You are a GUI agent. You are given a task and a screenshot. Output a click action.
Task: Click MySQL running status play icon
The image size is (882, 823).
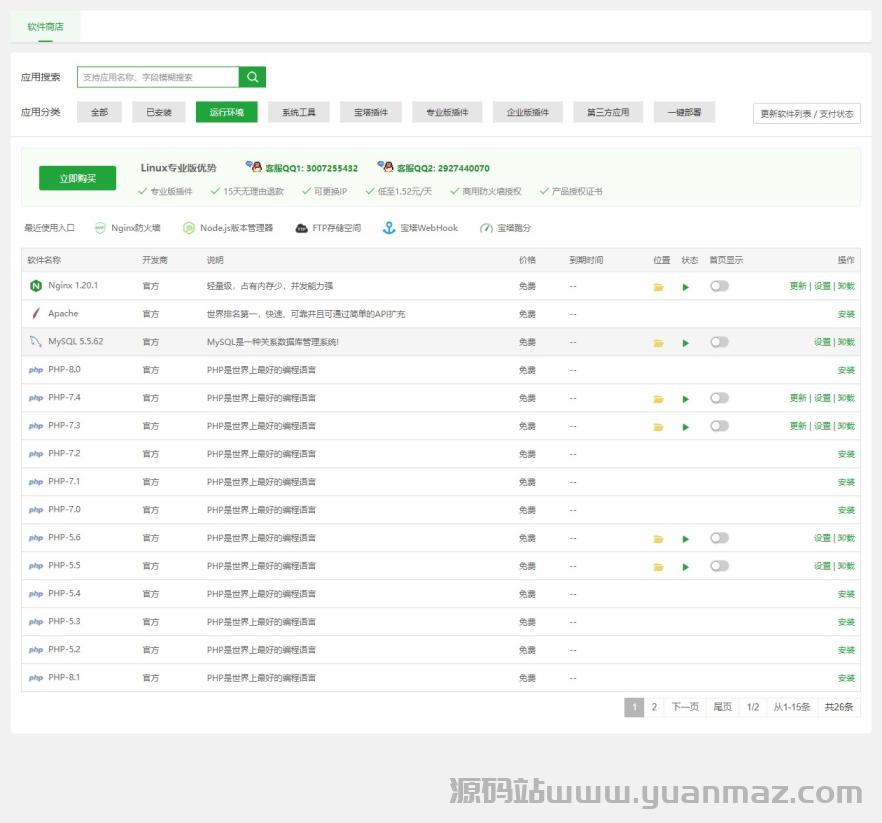(685, 343)
